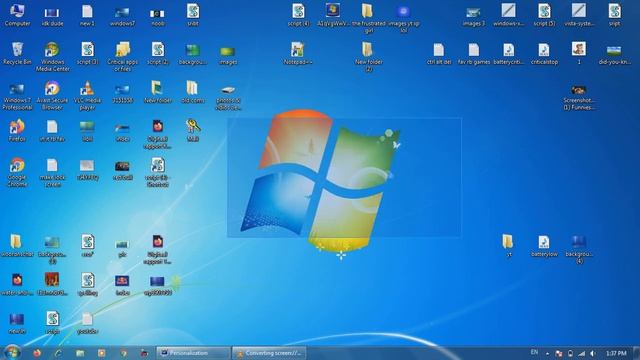Select the 'script (3)' file icon
Image resolution: width=640 pixels, height=360 pixels.
pyautogui.click(x=87, y=53)
